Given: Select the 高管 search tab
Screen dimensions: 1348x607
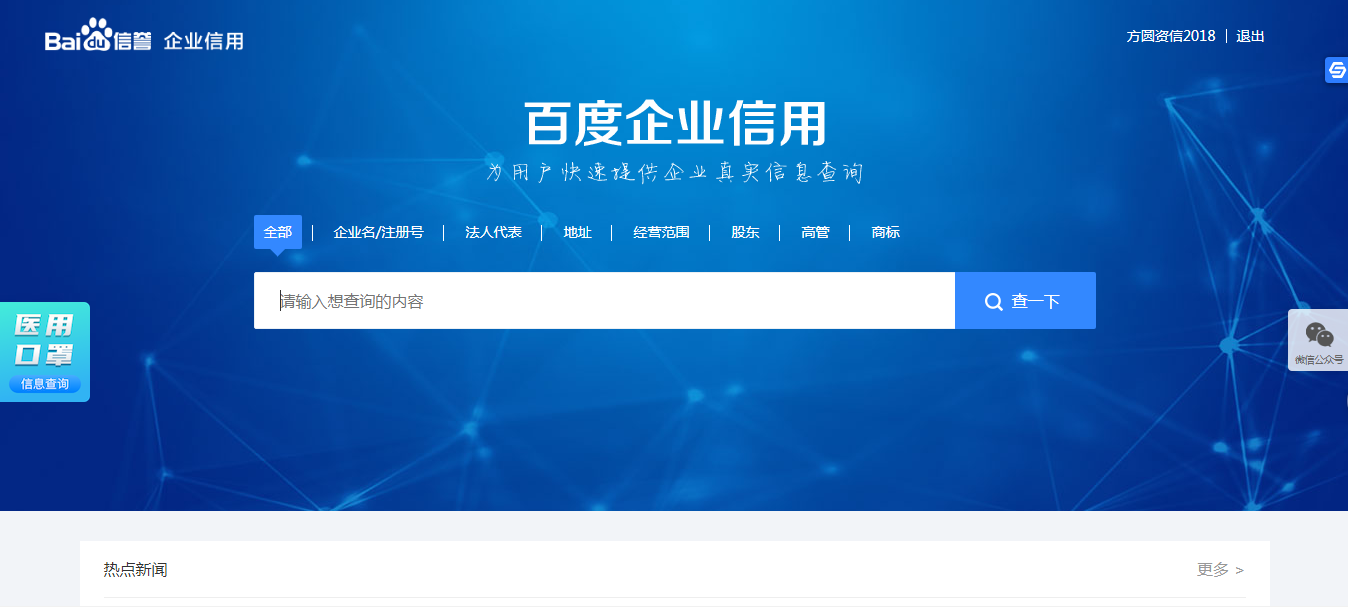Looking at the screenshot, I should pyautogui.click(x=815, y=232).
